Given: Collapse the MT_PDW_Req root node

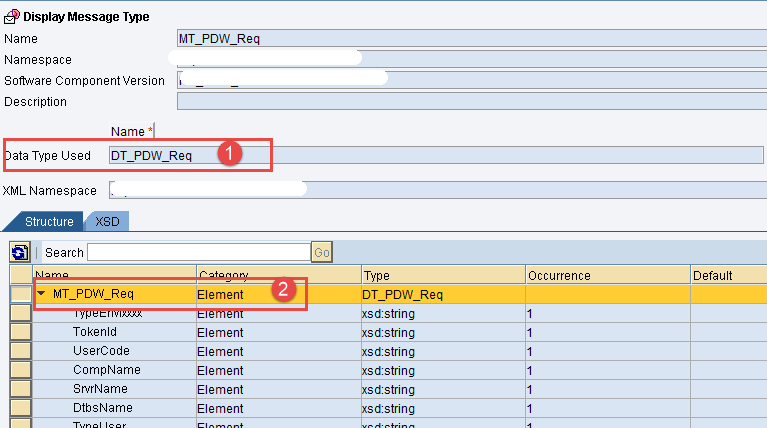Looking at the screenshot, I should coord(42,294).
